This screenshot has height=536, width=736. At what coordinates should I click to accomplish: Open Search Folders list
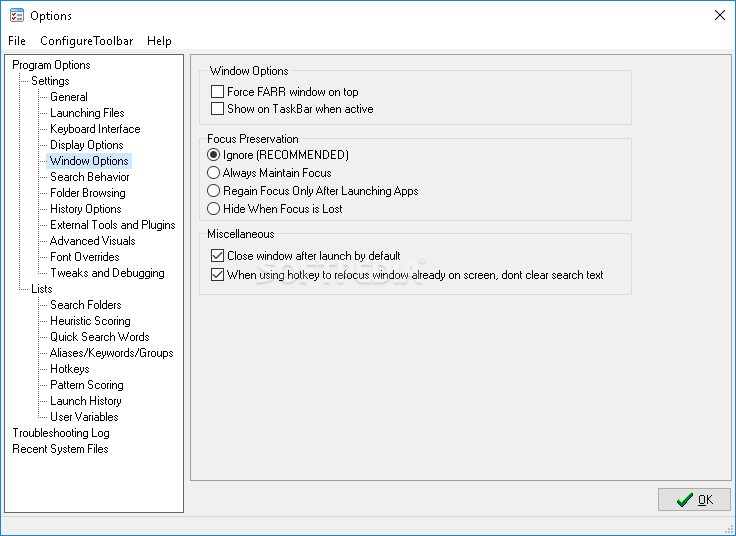click(x=86, y=305)
